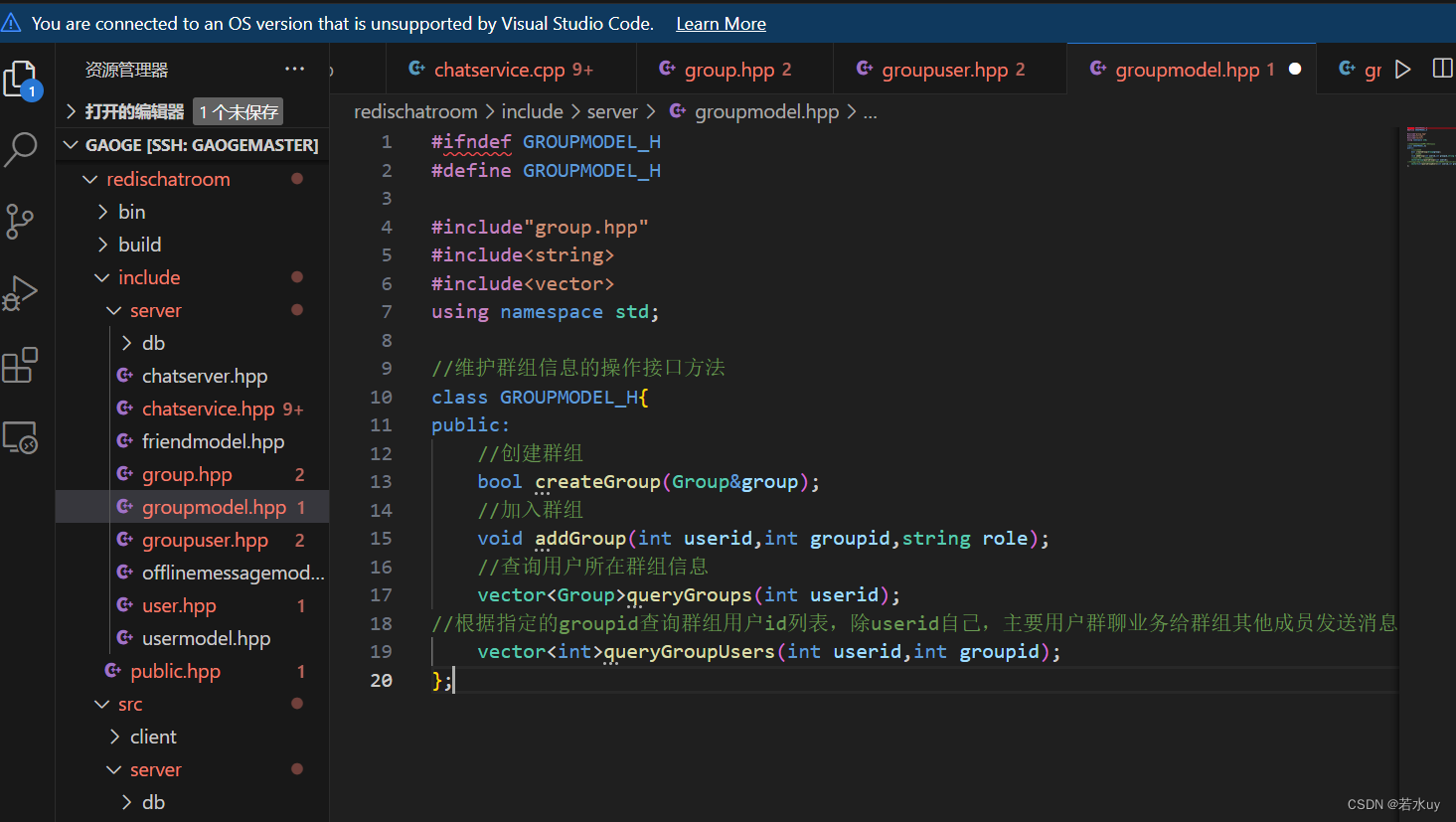The height and width of the screenshot is (822, 1456).
Task: Open the Extensions view
Action: click(20, 365)
